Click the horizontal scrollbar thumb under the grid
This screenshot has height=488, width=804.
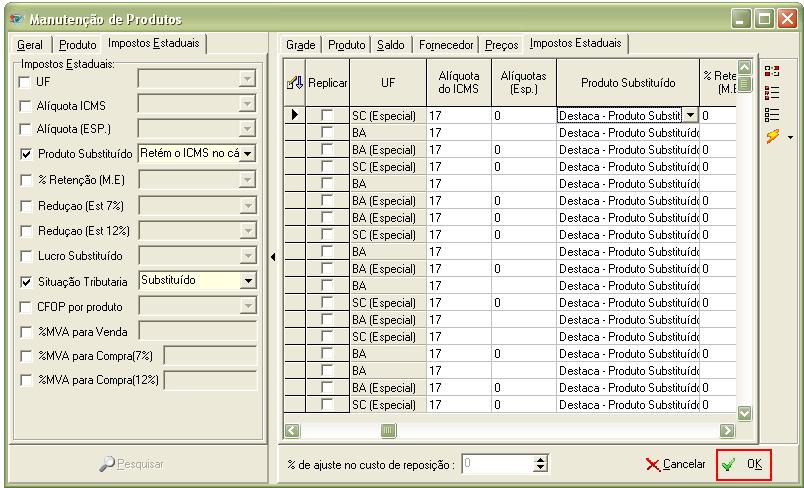pos(388,430)
